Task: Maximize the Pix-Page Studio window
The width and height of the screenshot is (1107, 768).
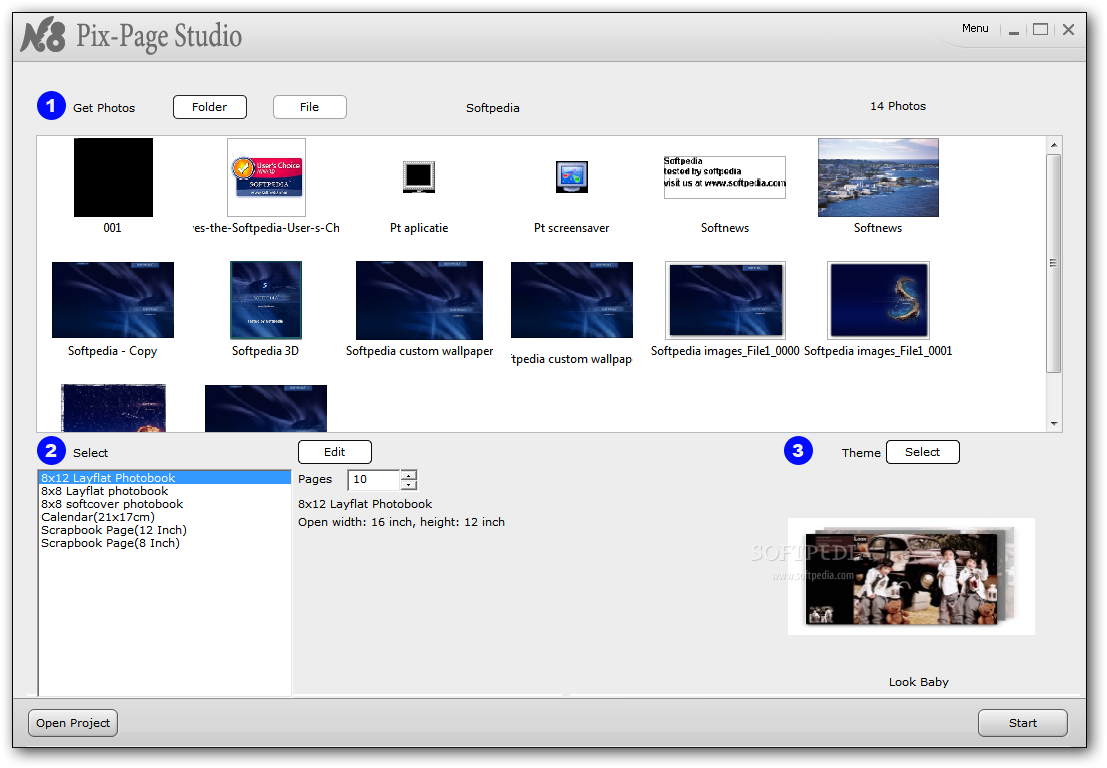Action: (x=1040, y=30)
